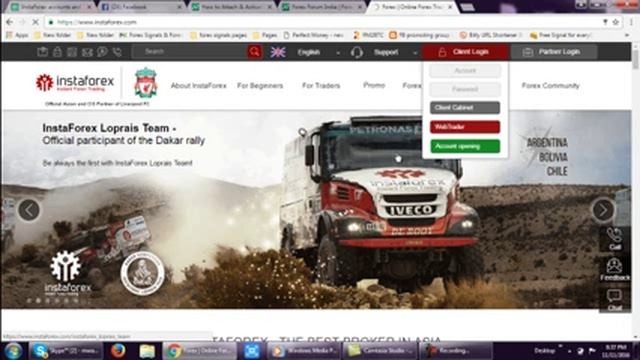Open the Forex Community menu
640x360 pixels.
coord(551,85)
